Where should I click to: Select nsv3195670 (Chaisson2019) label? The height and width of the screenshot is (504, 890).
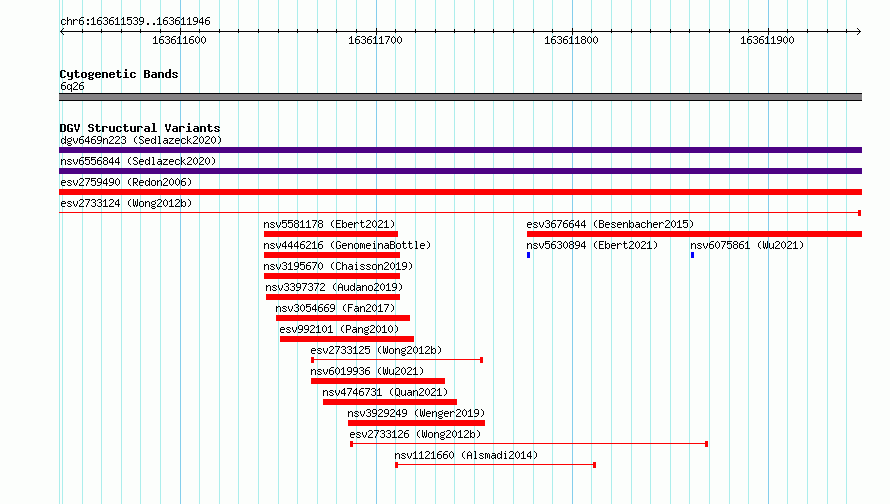point(338,266)
